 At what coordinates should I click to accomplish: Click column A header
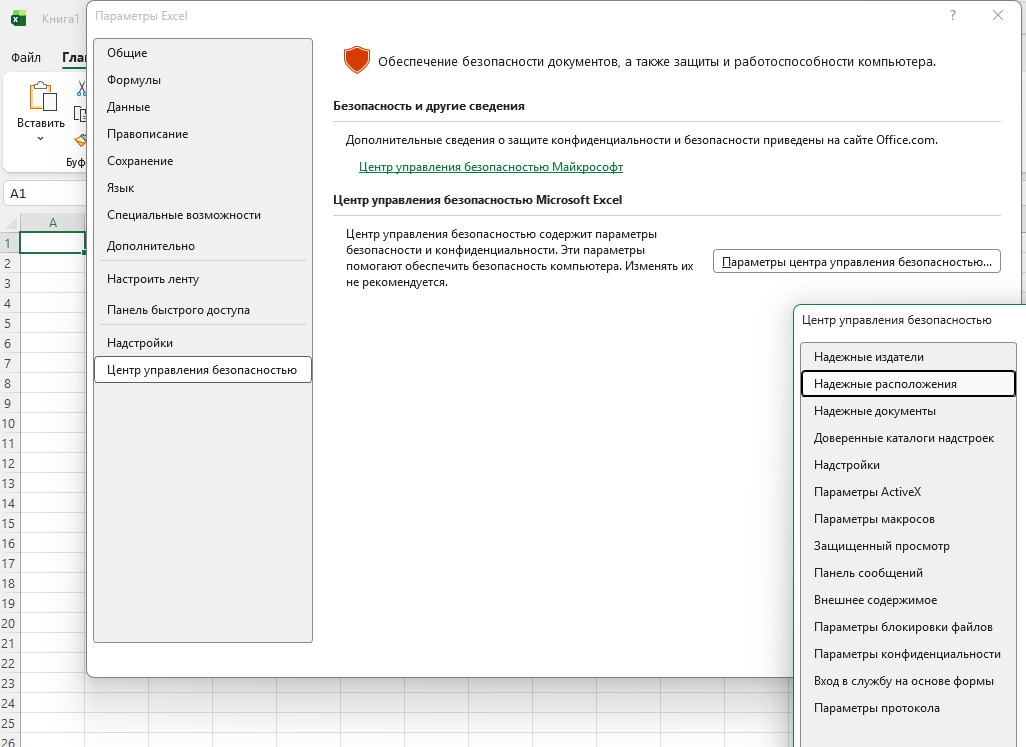coord(52,222)
